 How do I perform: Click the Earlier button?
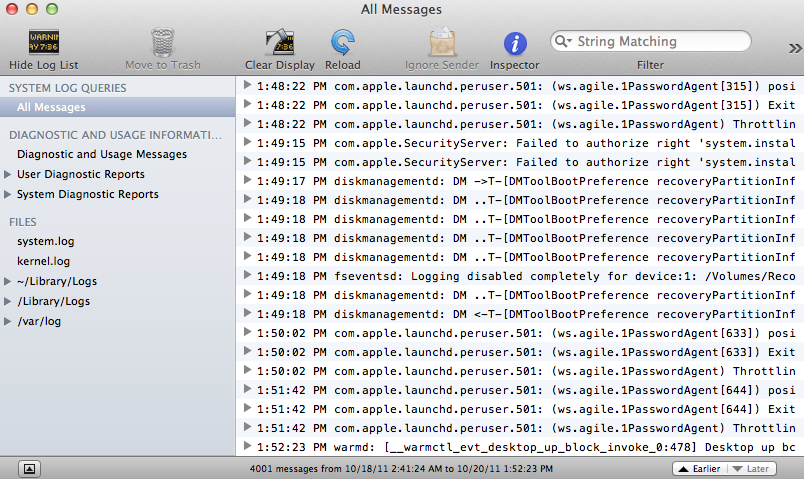[699, 469]
